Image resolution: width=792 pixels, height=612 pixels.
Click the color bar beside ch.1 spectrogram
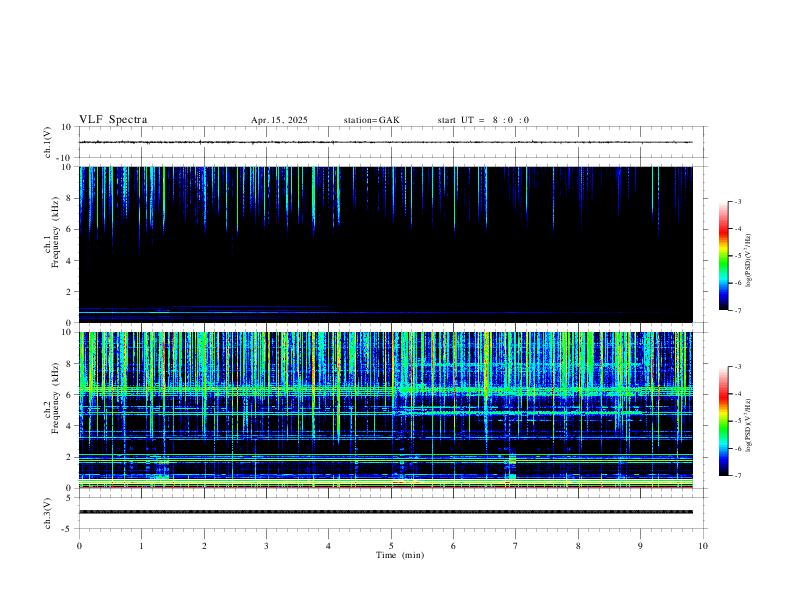pyautogui.click(x=723, y=256)
